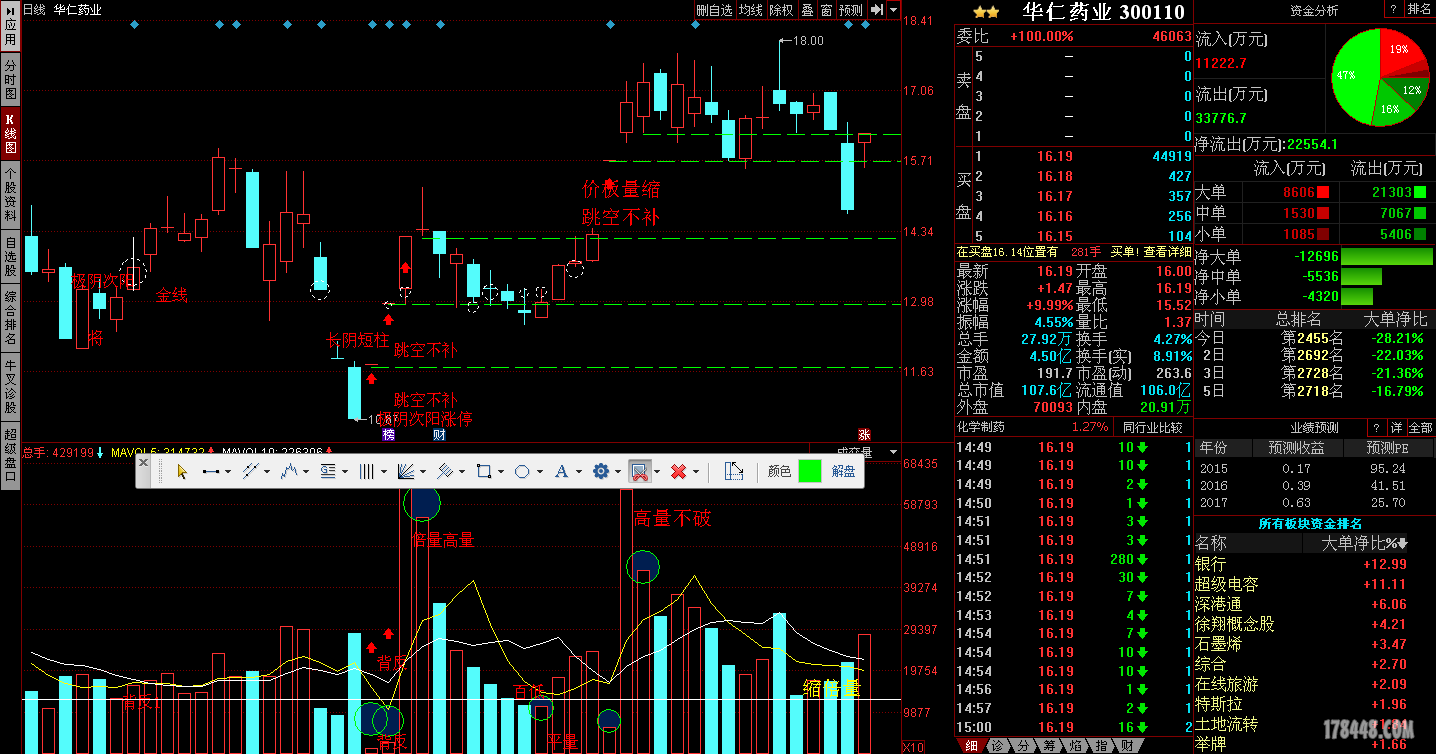The height and width of the screenshot is (754, 1436).
Task: Click the 删自选 button
Action: tap(714, 9)
